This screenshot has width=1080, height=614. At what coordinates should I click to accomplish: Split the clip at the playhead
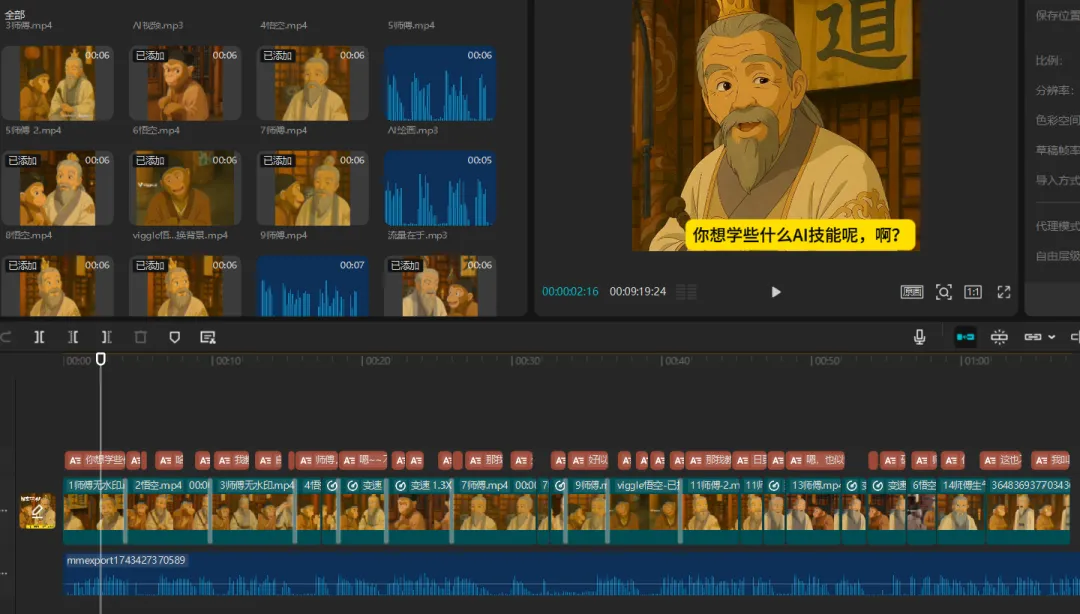pyautogui.click(x=39, y=337)
